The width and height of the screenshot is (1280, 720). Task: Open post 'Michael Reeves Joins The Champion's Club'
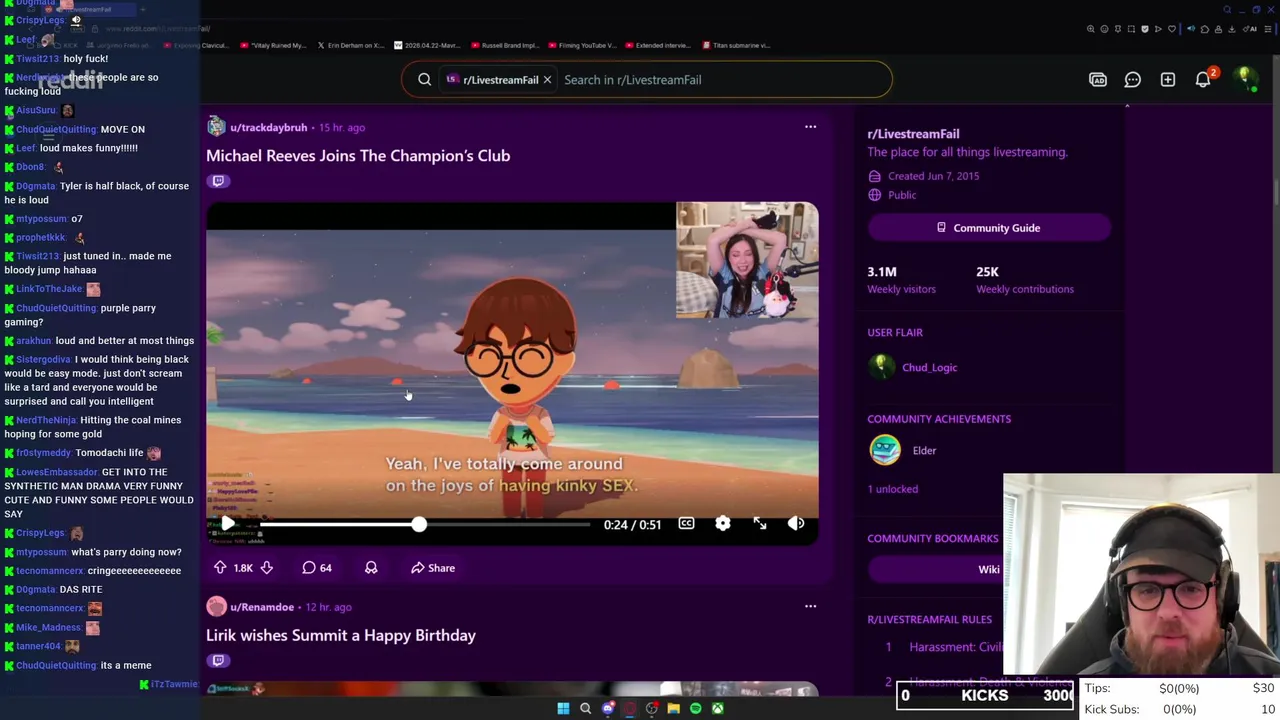pos(358,156)
